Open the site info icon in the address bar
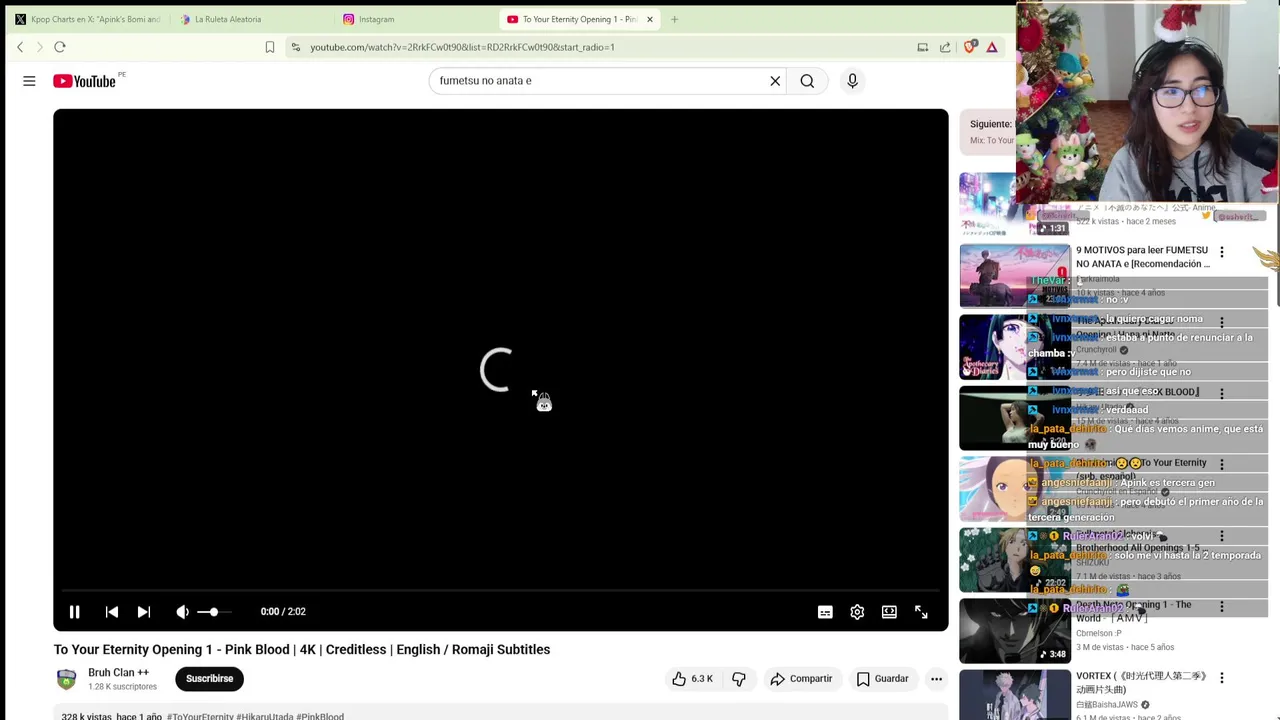The image size is (1280, 720). (296, 47)
